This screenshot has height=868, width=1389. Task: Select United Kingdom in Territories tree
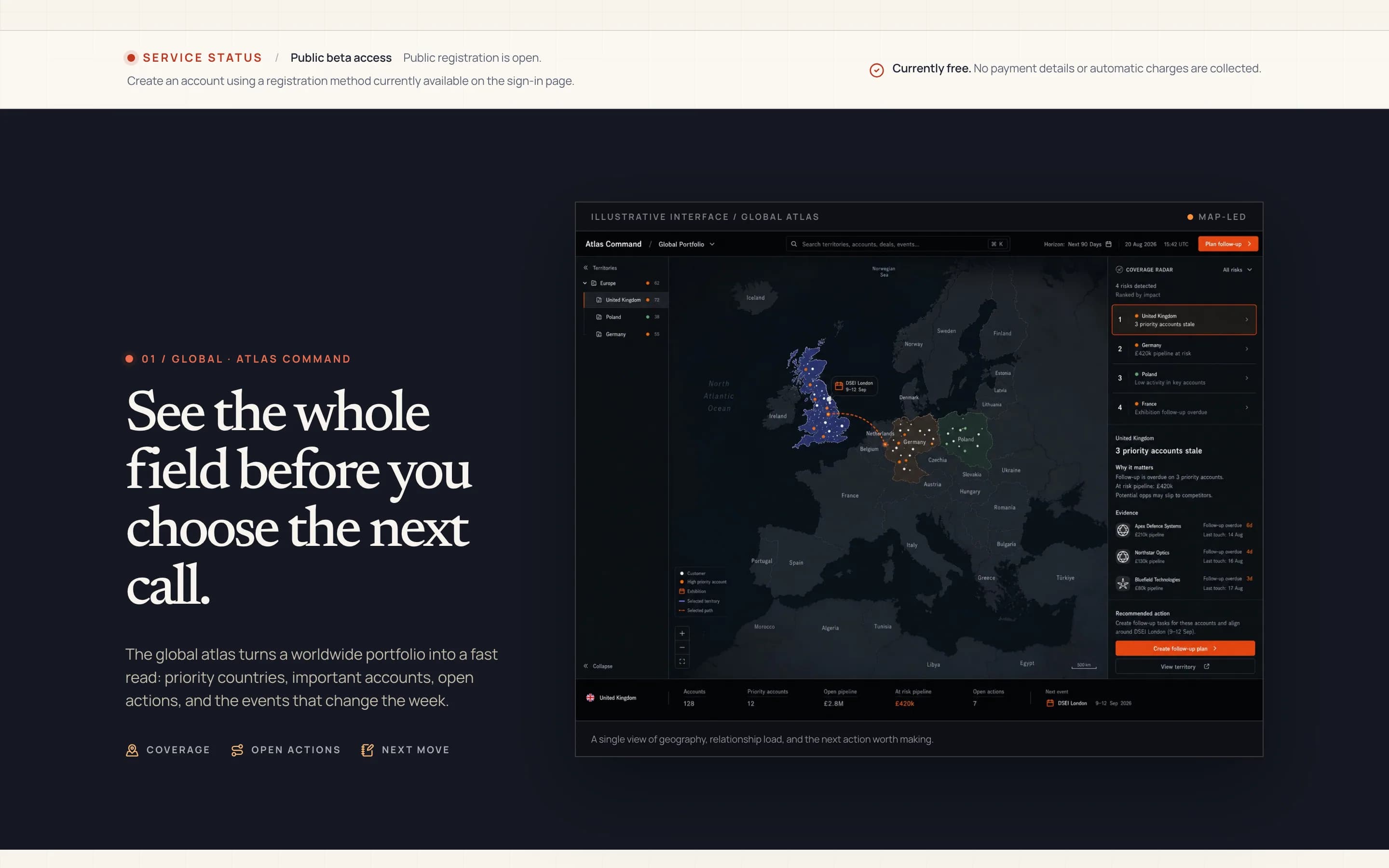(x=626, y=299)
